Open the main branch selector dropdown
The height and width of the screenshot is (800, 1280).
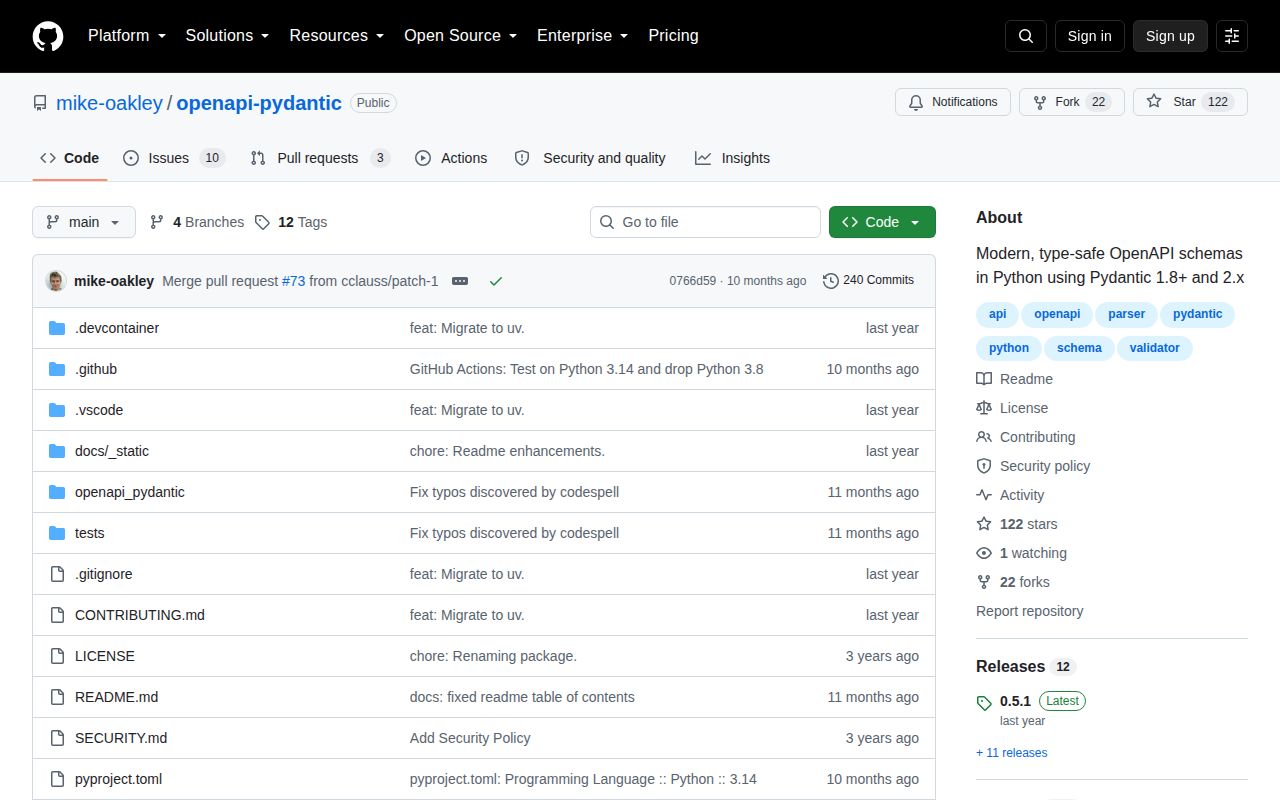84,222
